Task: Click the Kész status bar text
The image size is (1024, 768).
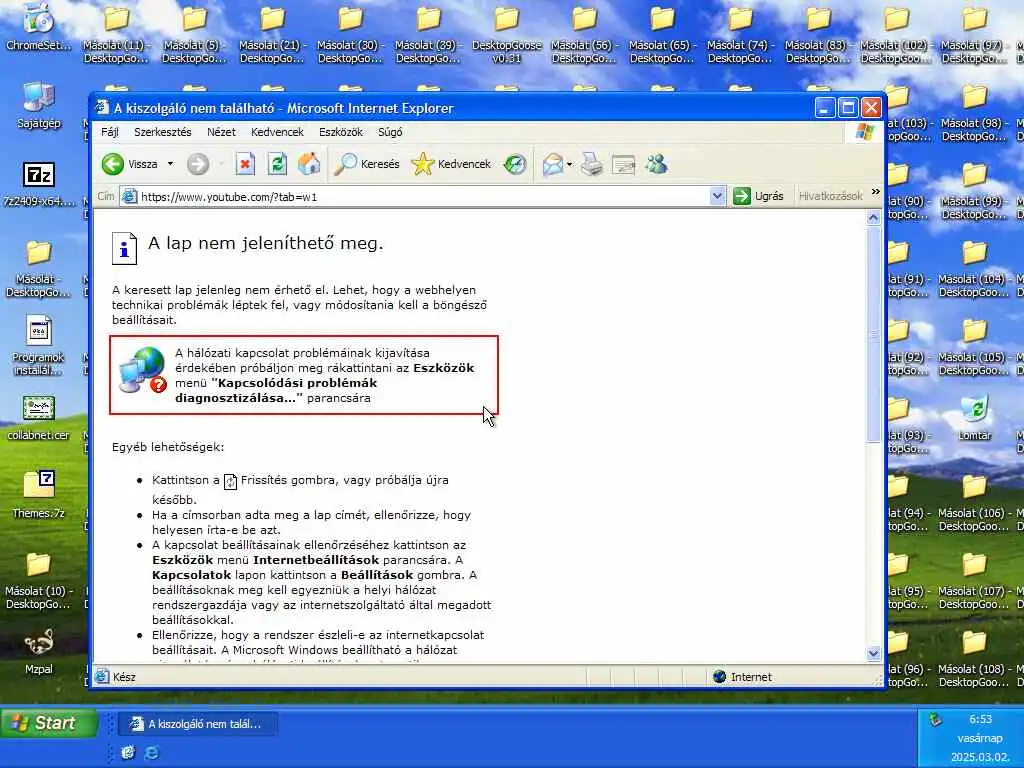Action: coord(124,677)
